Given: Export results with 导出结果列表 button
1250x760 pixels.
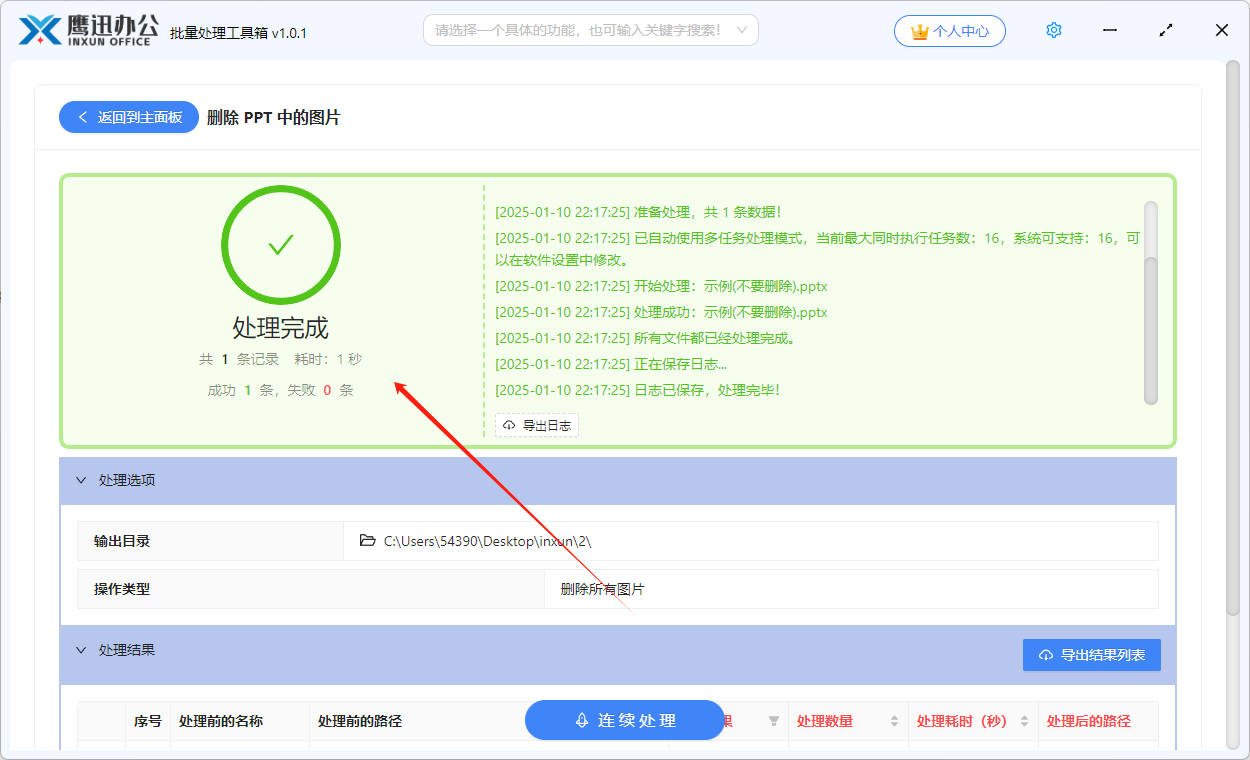Looking at the screenshot, I should pyautogui.click(x=1091, y=654).
